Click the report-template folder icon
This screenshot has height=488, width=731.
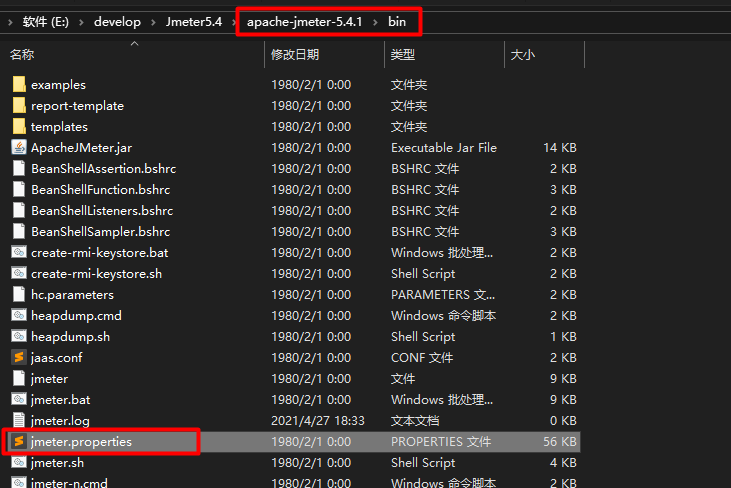click(x=19, y=105)
